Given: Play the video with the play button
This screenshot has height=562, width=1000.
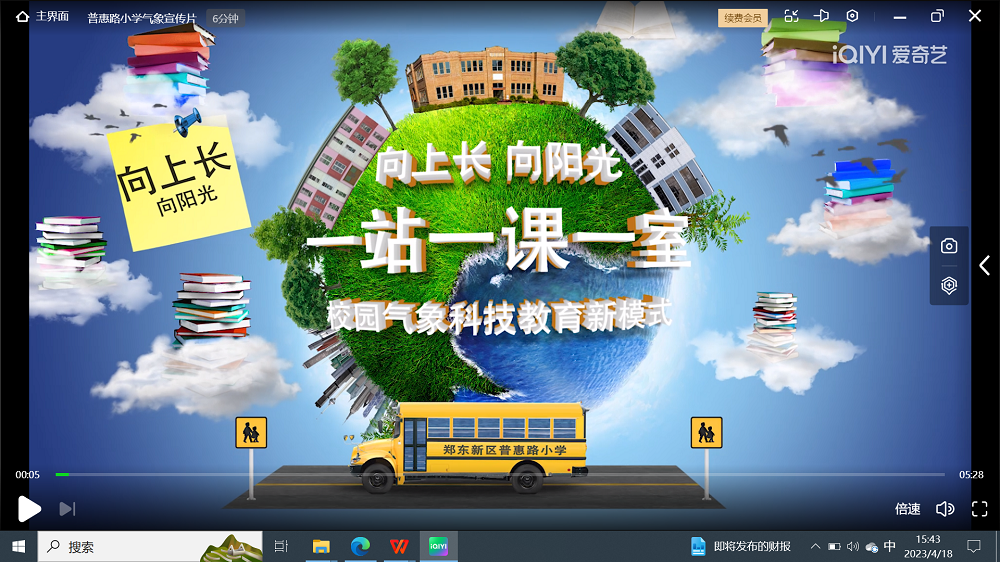Looking at the screenshot, I should pos(29,509).
